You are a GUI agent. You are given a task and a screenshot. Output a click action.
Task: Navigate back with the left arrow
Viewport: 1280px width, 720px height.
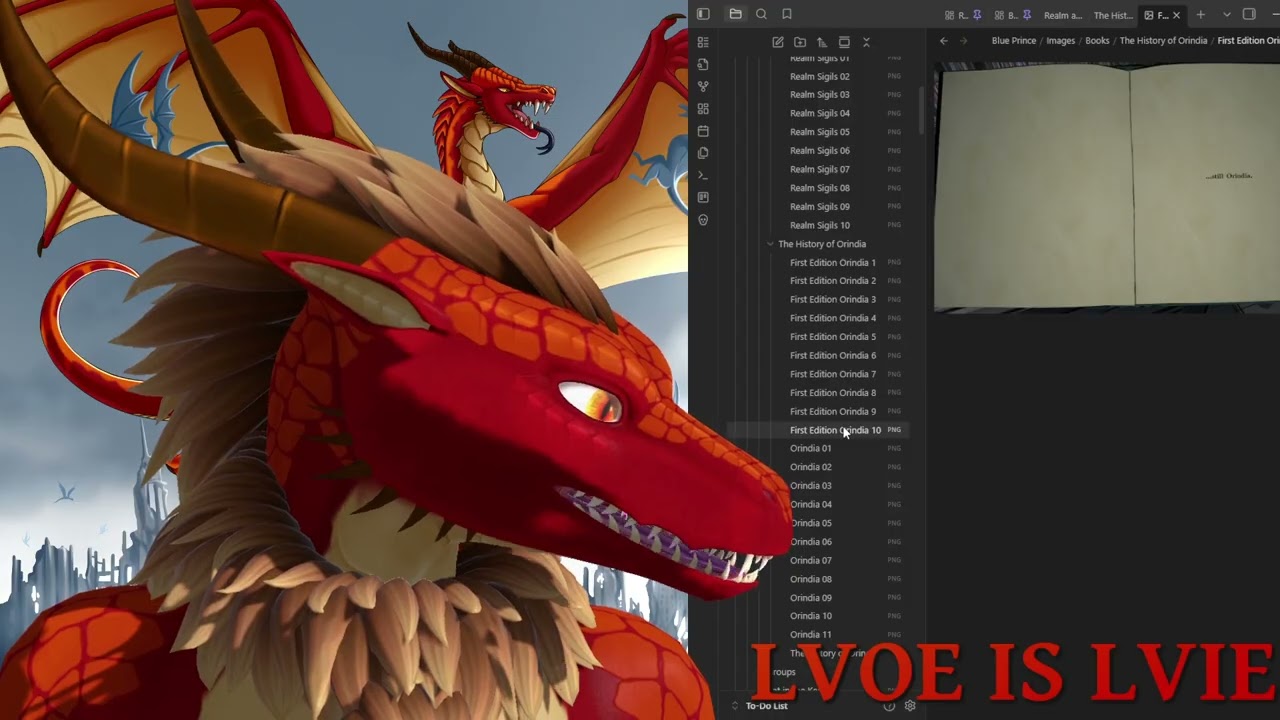coord(943,41)
